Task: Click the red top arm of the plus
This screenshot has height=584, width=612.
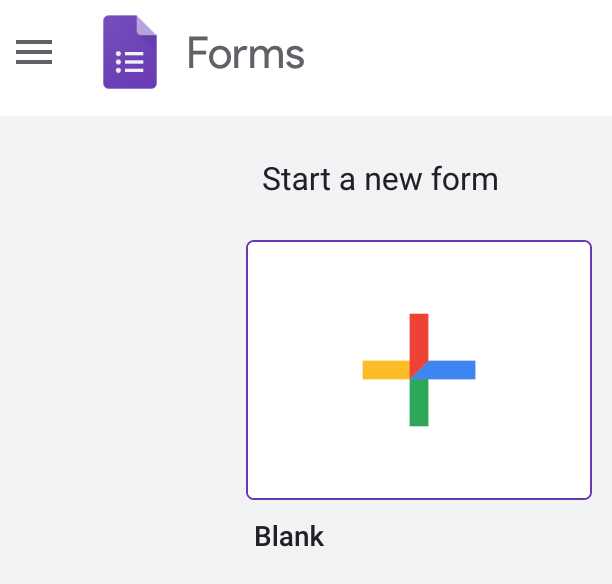Action: (x=419, y=336)
